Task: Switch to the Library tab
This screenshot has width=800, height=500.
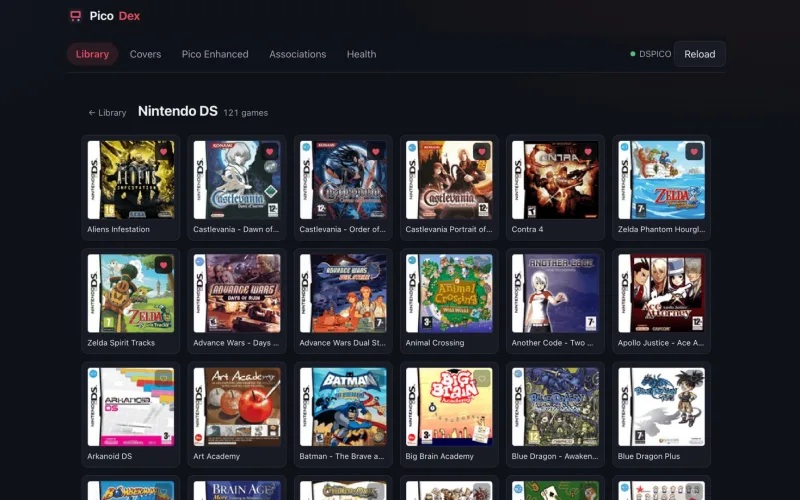Action: pos(92,54)
